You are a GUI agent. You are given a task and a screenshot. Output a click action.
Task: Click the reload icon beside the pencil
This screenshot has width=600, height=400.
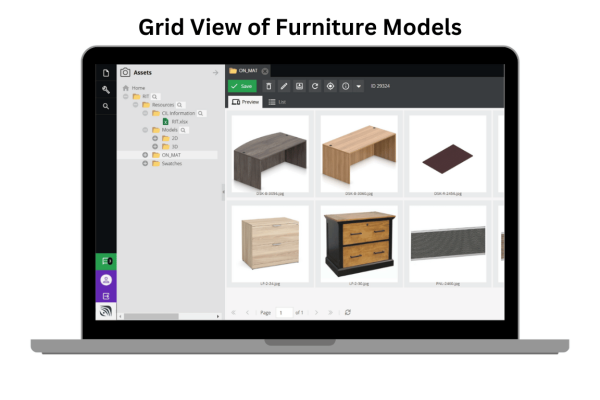(x=314, y=86)
